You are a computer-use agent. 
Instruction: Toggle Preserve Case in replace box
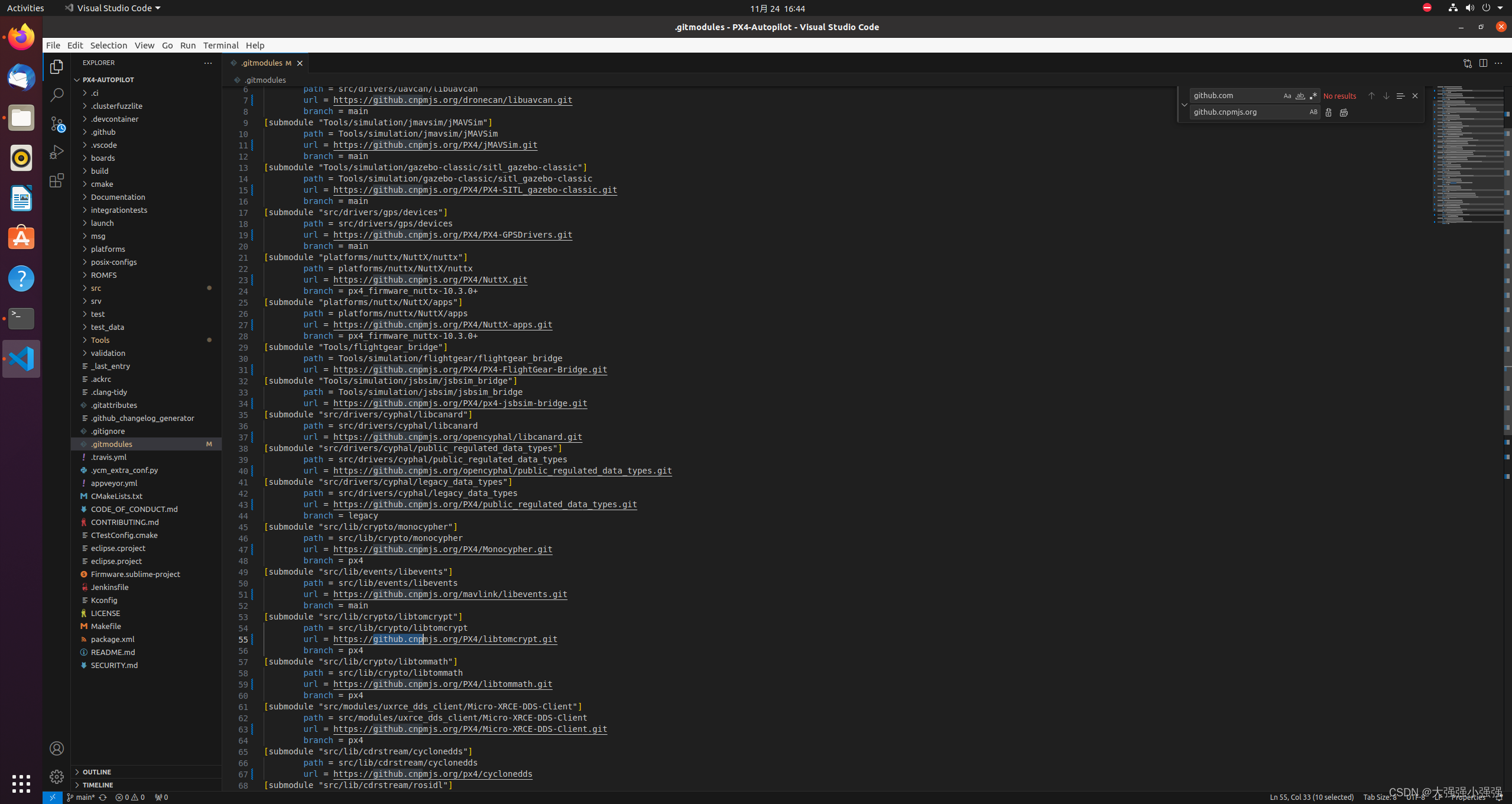point(1313,112)
